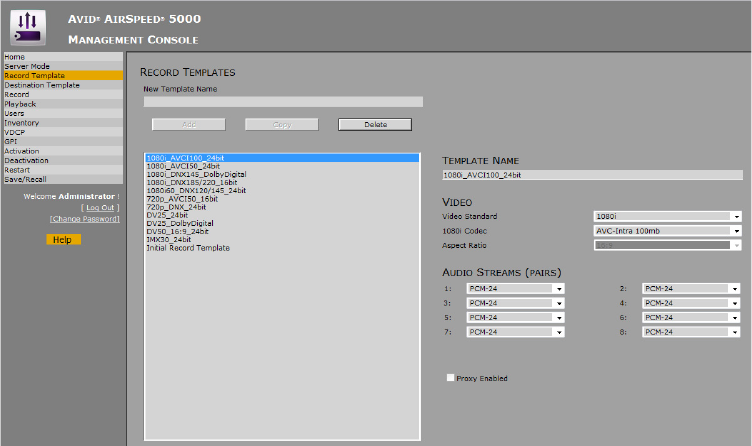The height and width of the screenshot is (446, 752).
Task: Open audio stream 2 format dropdown
Action: 691,289
